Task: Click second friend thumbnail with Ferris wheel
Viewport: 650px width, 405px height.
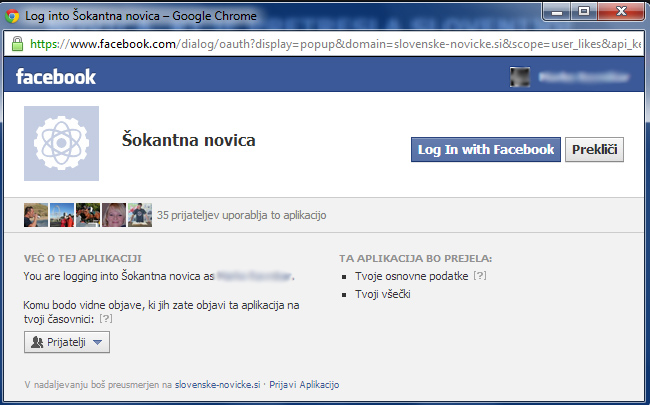Action: (x=62, y=215)
